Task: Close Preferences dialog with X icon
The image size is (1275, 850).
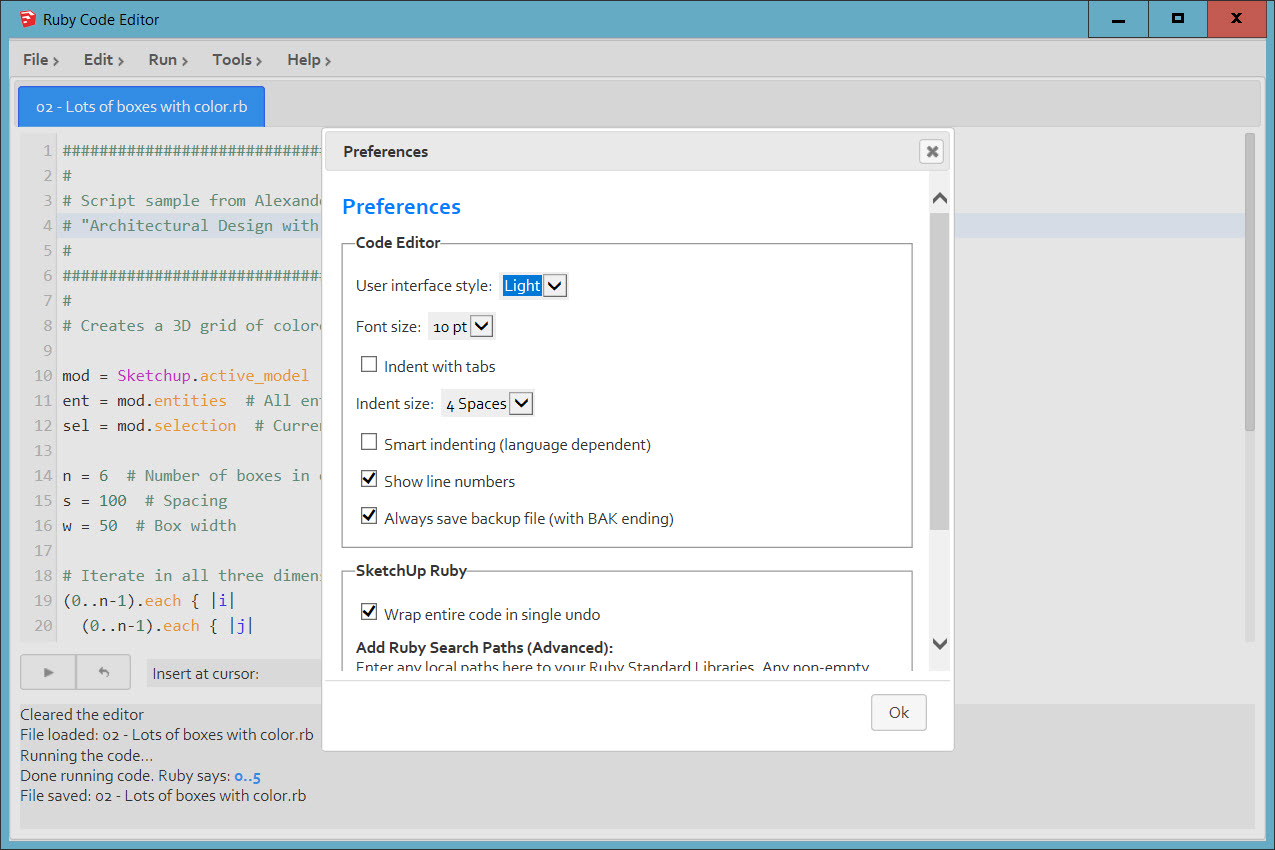Action: [x=931, y=152]
